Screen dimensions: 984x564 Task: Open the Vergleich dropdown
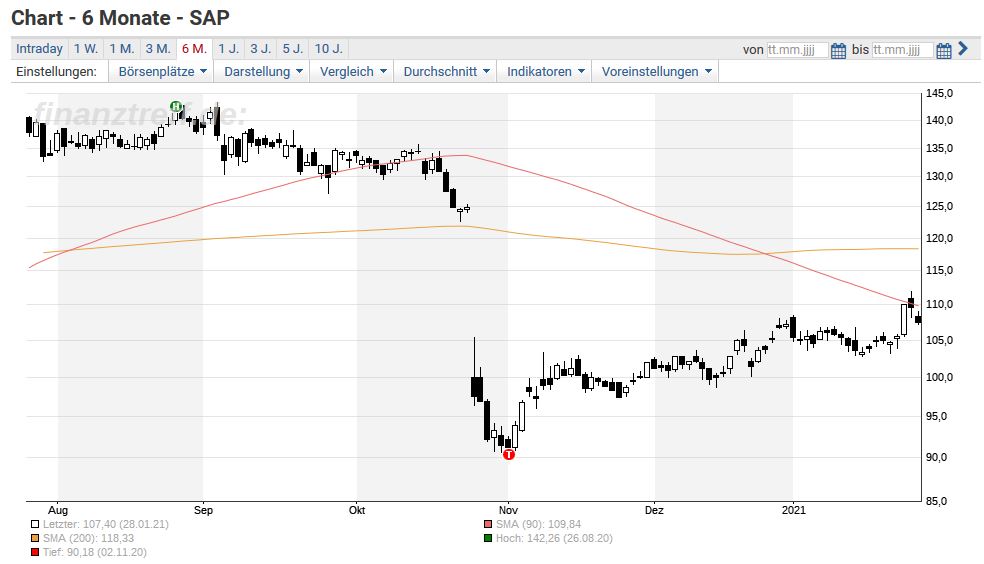click(353, 72)
